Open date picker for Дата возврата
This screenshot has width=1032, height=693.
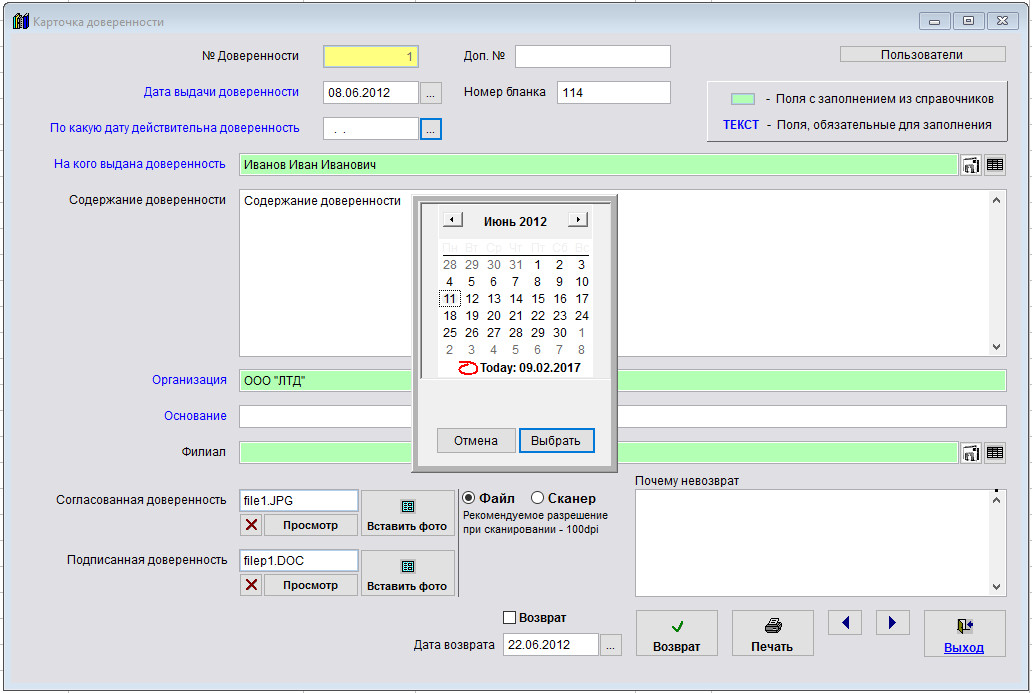tap(610, 645)
